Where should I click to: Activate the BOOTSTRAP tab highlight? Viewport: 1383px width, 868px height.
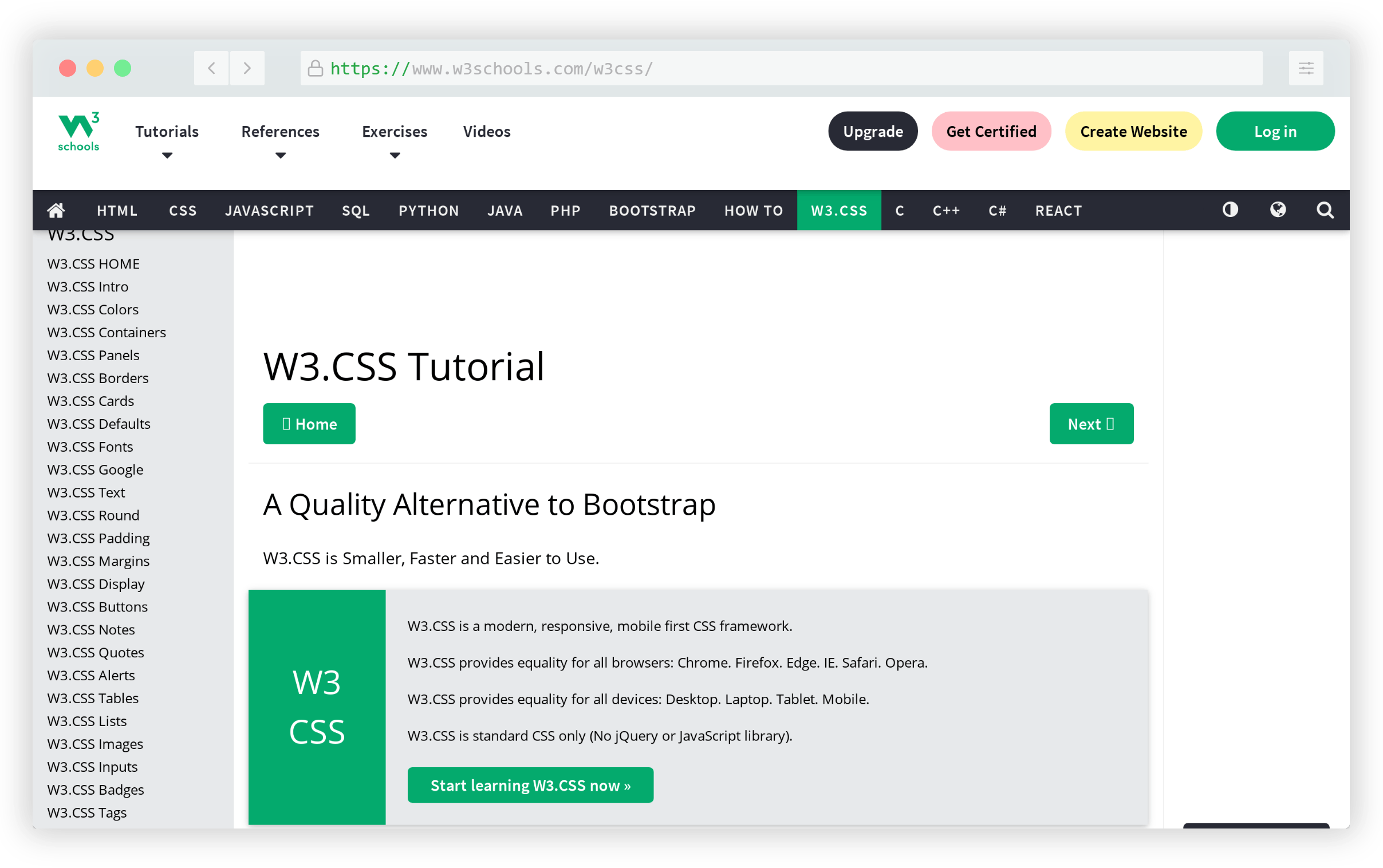pos(652,210)
